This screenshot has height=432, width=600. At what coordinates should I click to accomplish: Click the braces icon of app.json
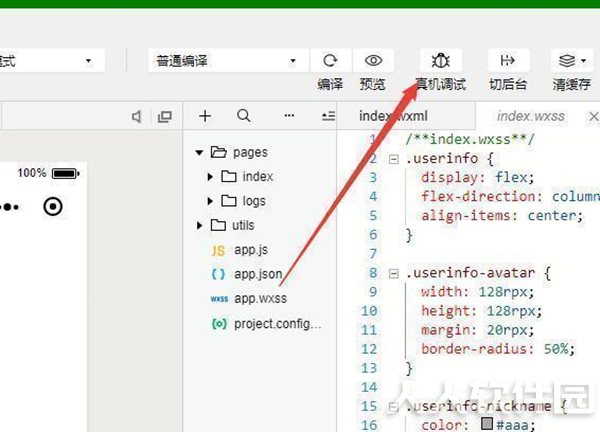click(218, 274)
